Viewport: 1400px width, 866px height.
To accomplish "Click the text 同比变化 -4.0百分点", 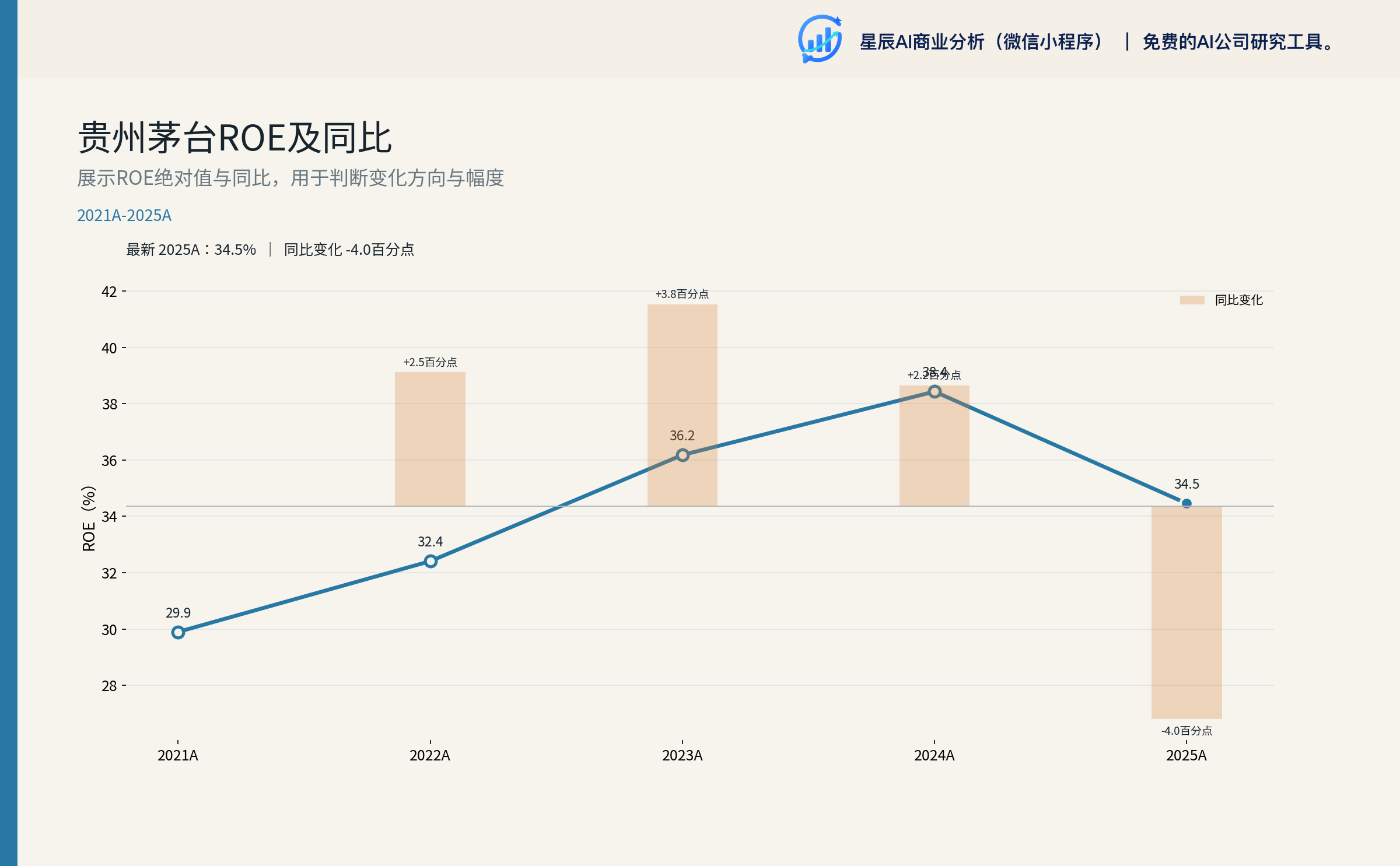I will [x=349, y=250].
